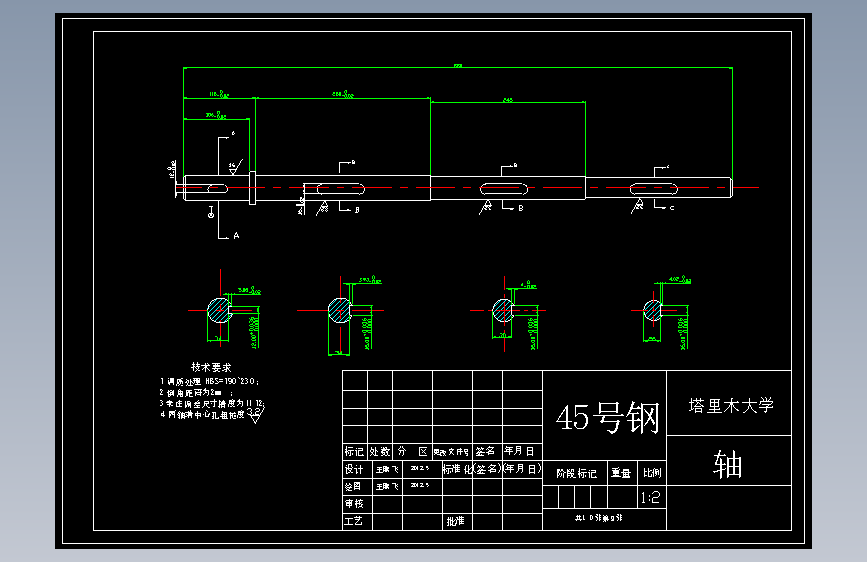The width and height of the screenshot is (867, 562).
Task: Select requirement line 'HBS=190~230'
Action: point(210,381)
